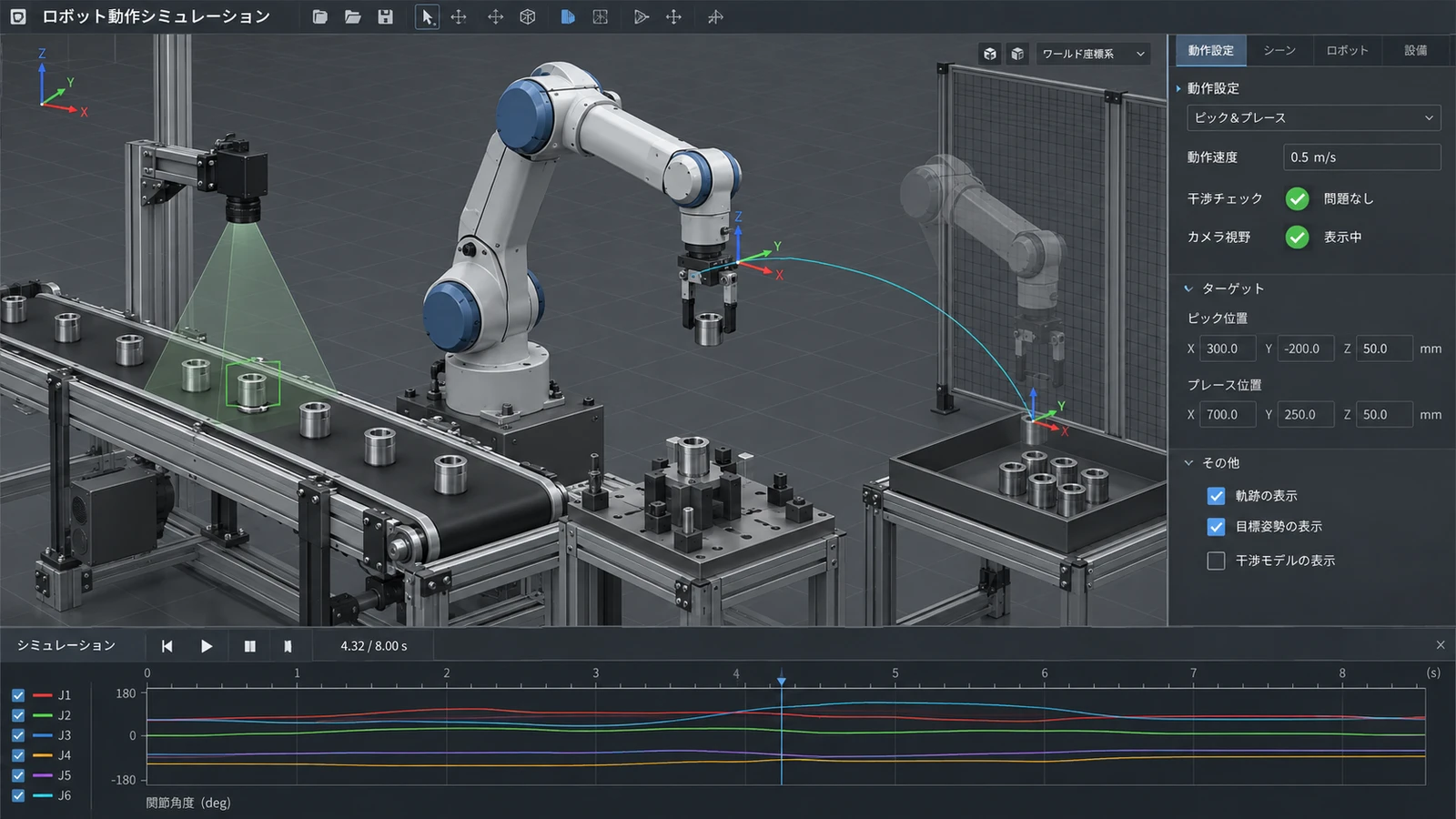1456x819 pixels.
Task: Click the ピック位置 Y field showing -200.0
Action: 1306,349
